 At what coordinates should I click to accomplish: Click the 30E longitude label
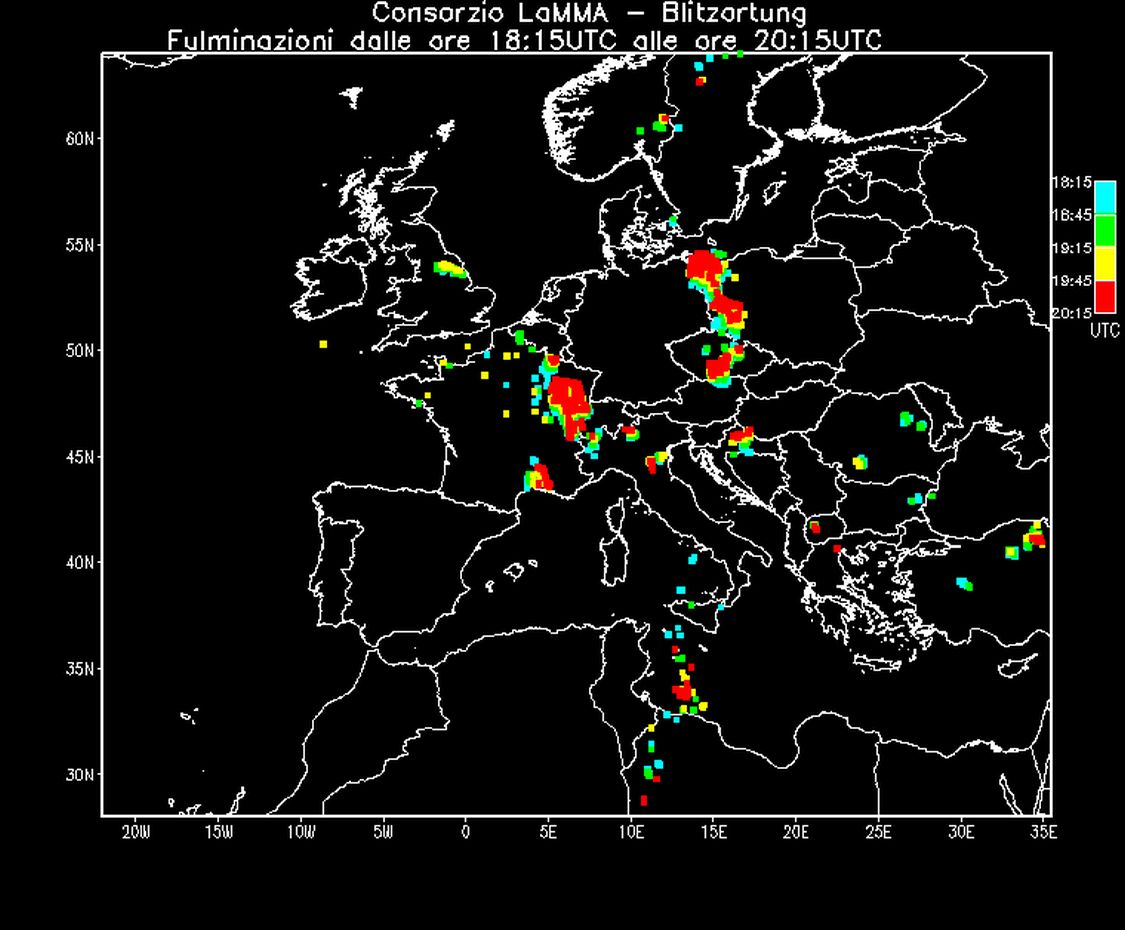coord(961,832)
